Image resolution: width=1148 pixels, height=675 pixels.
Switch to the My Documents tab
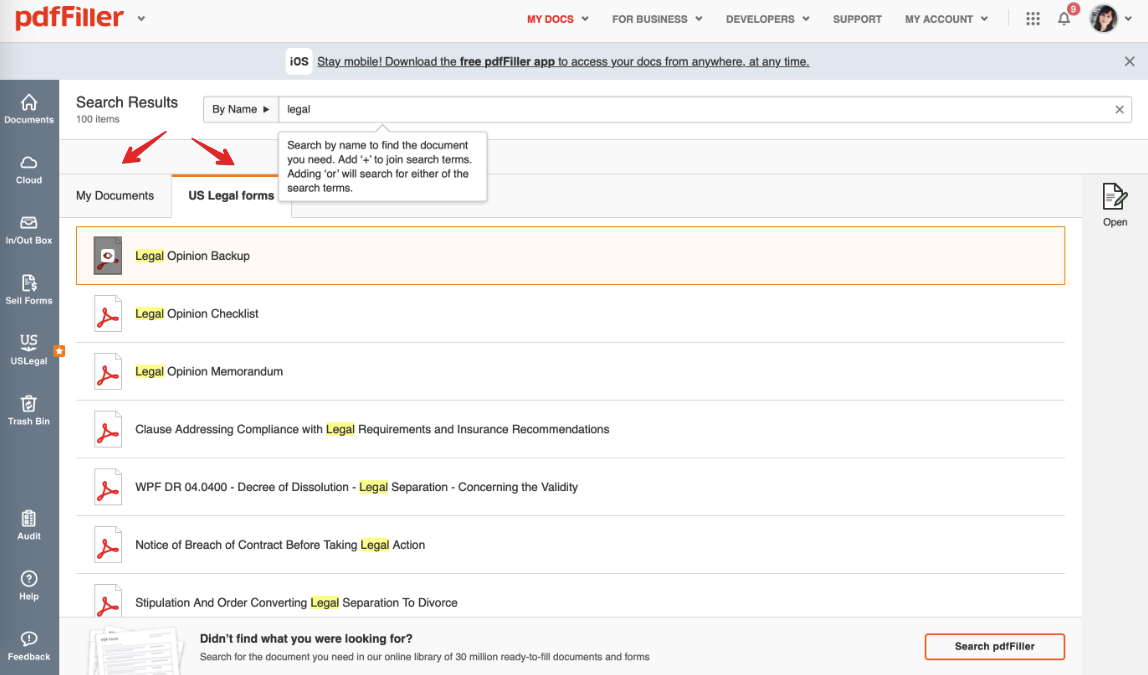point(115,196)
